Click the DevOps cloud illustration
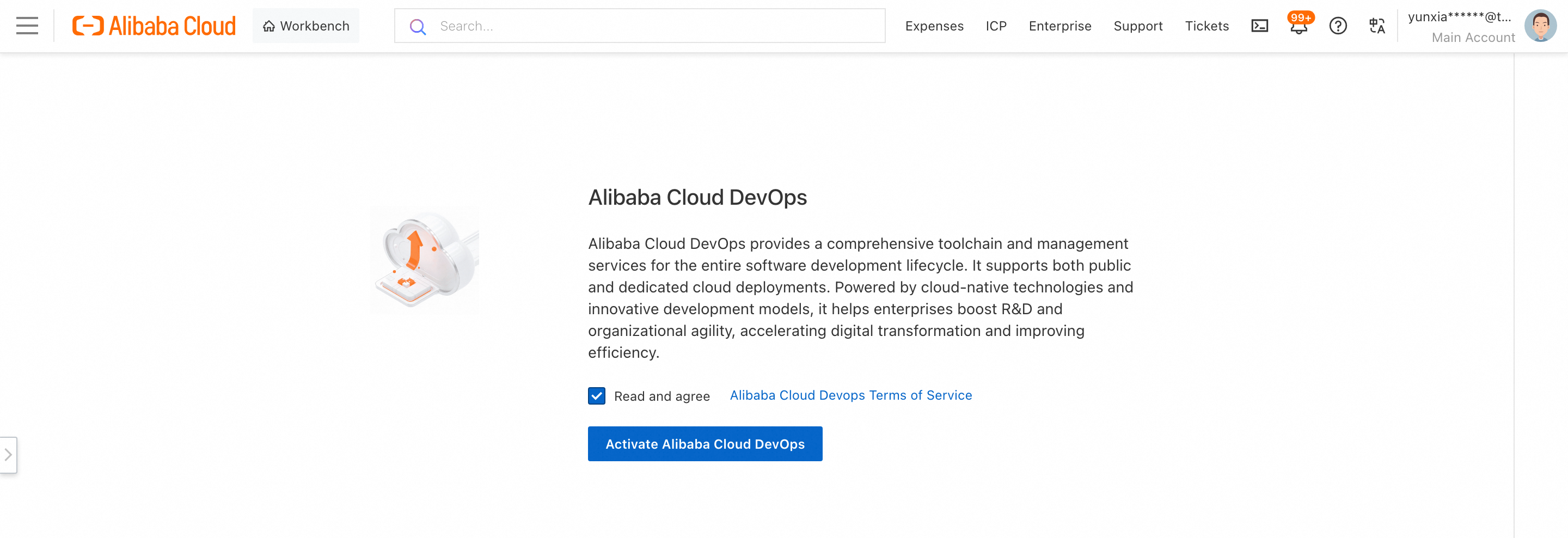Viewport: 1568px width, 538px height. pyautogui.click(x=425, y=260)
